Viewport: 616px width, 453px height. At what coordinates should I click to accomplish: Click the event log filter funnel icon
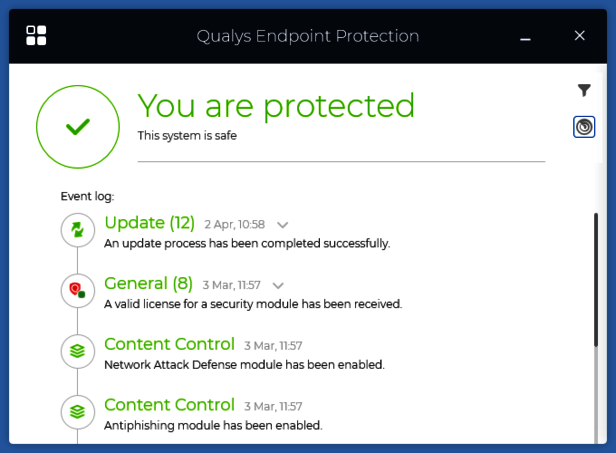[x=585, y=90]
